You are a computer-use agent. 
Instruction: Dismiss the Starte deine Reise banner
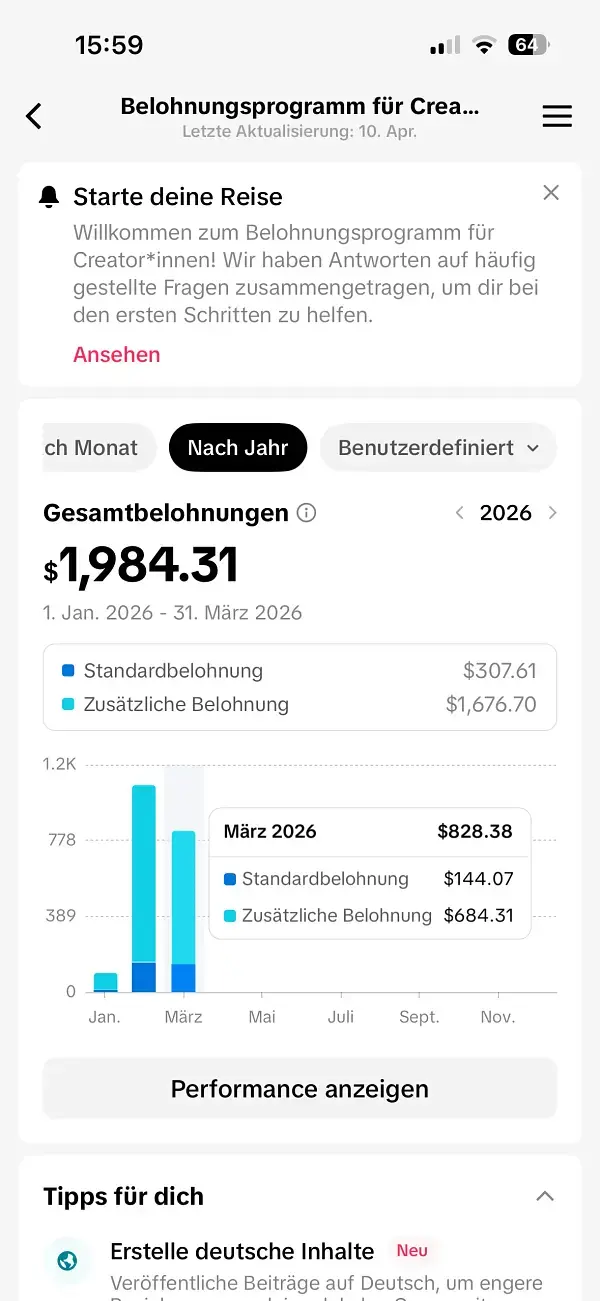pyautogui.click(x=551, y=193)
